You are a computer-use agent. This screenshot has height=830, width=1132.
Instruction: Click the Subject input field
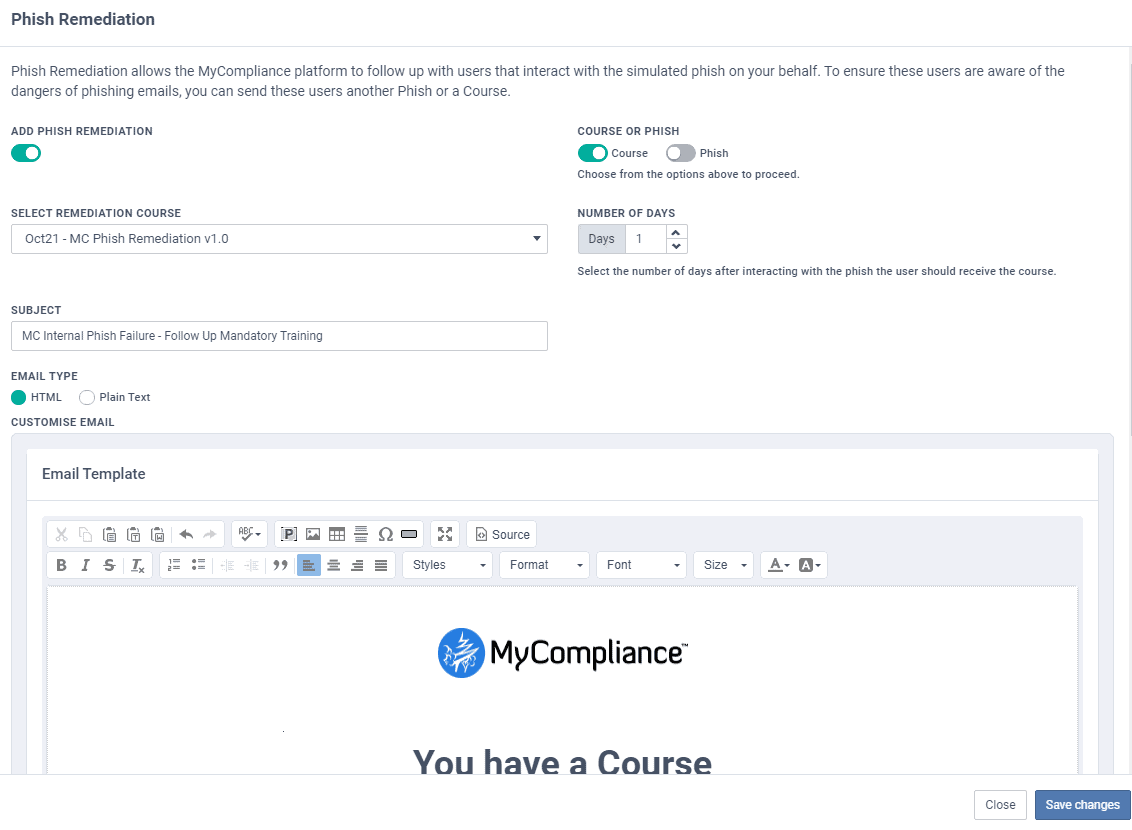279,336
